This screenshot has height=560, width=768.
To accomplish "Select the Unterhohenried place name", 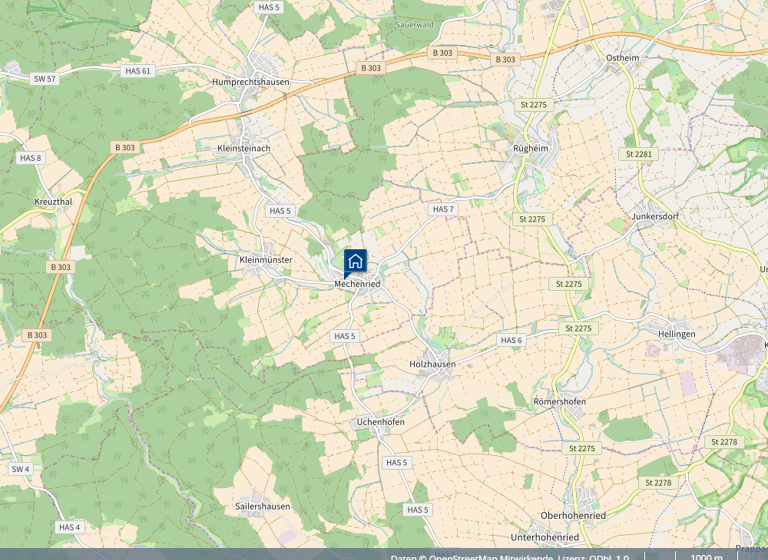I will [545, 537].
